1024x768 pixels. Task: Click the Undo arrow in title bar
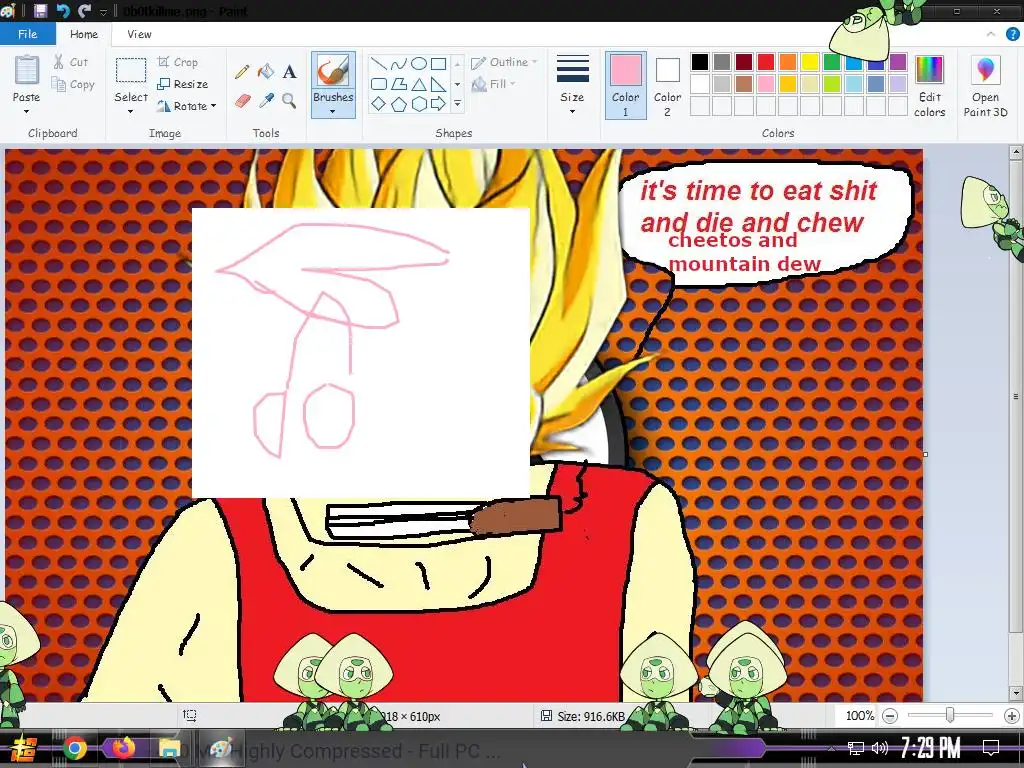click(63, 10)
